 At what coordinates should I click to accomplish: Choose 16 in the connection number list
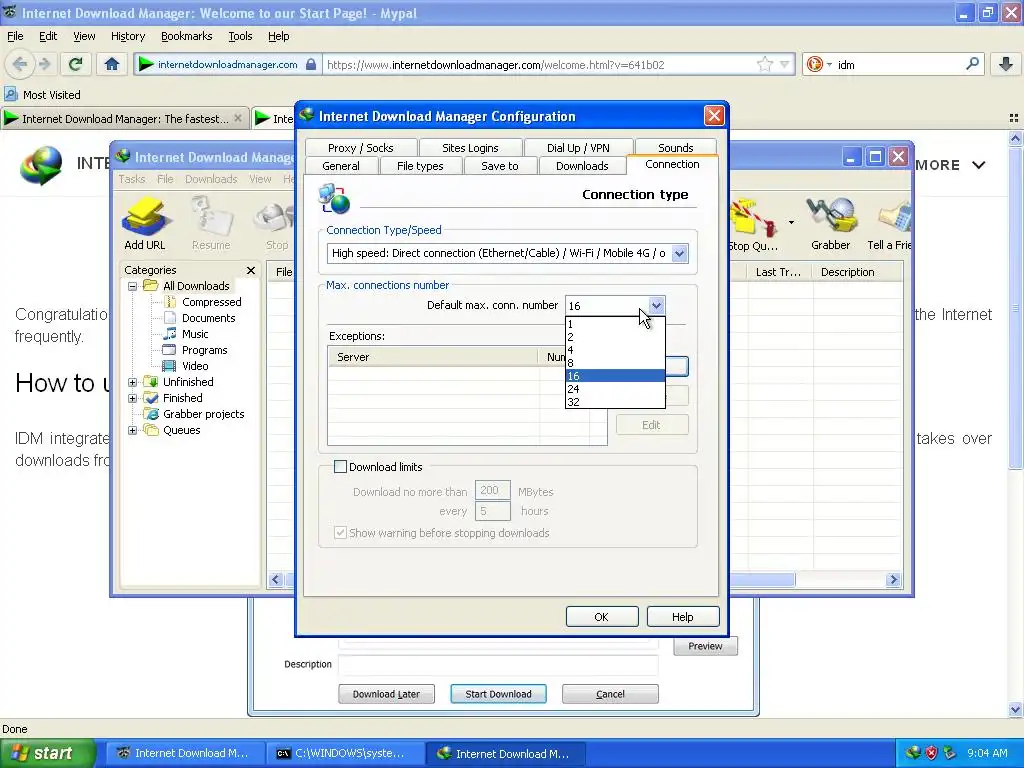(x=615, y=376)
